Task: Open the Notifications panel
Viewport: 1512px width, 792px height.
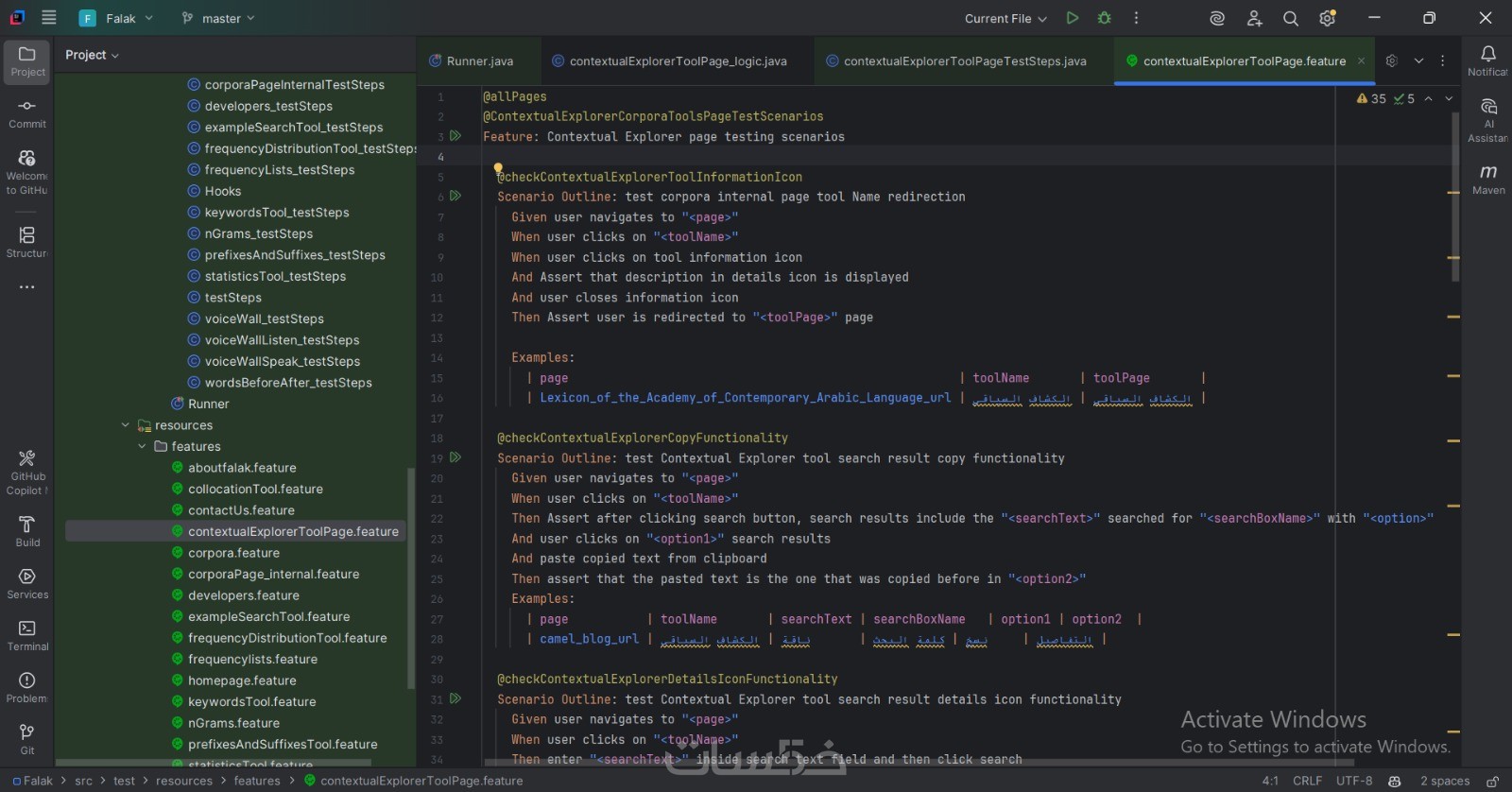Action: click(1488, 60)
